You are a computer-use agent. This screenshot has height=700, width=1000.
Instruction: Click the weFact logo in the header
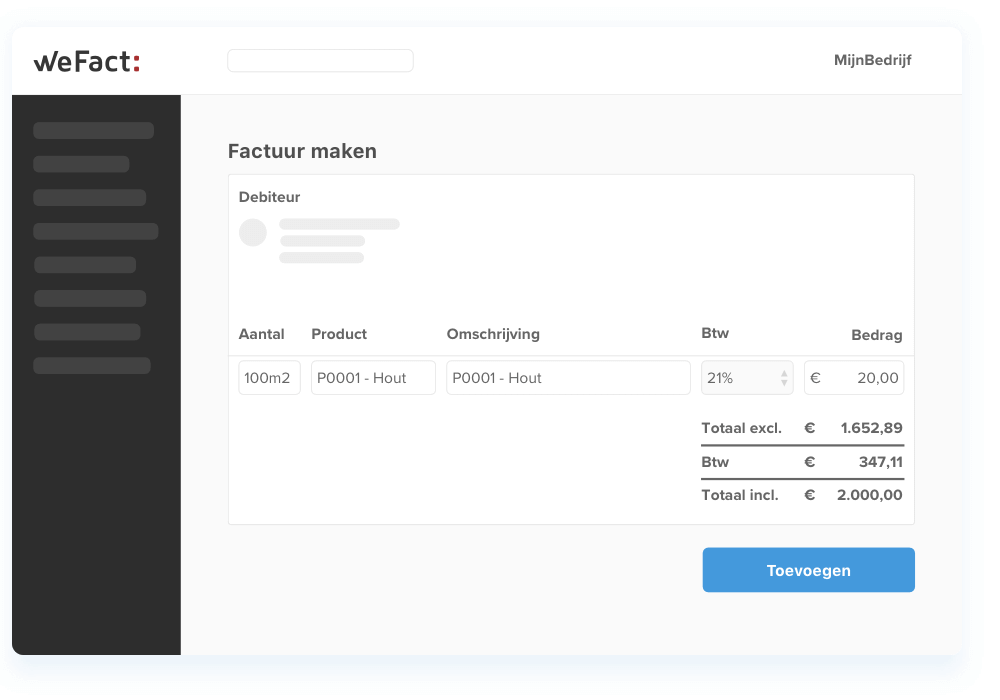pyautogui.click(x=85, y=60)
